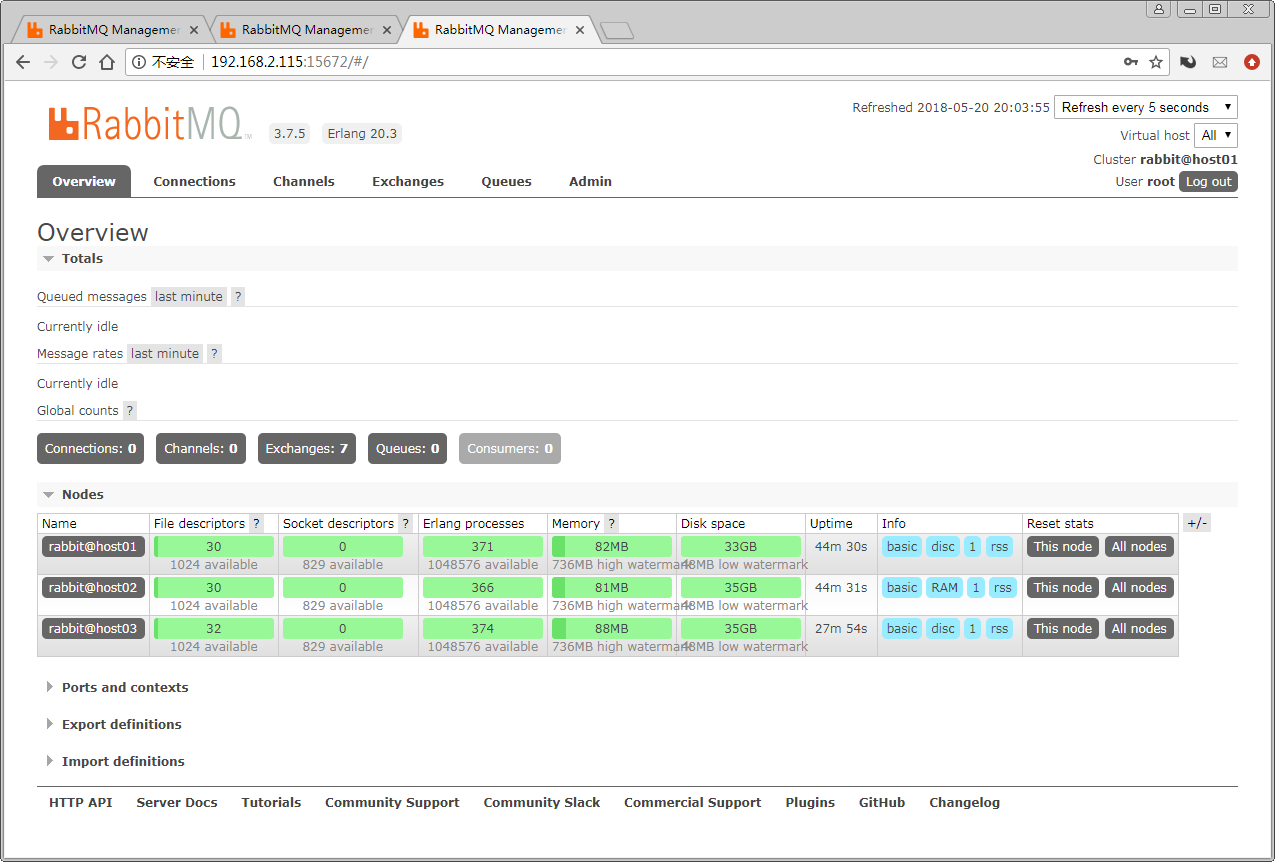Open the GitHub footer link

[882, 803]
